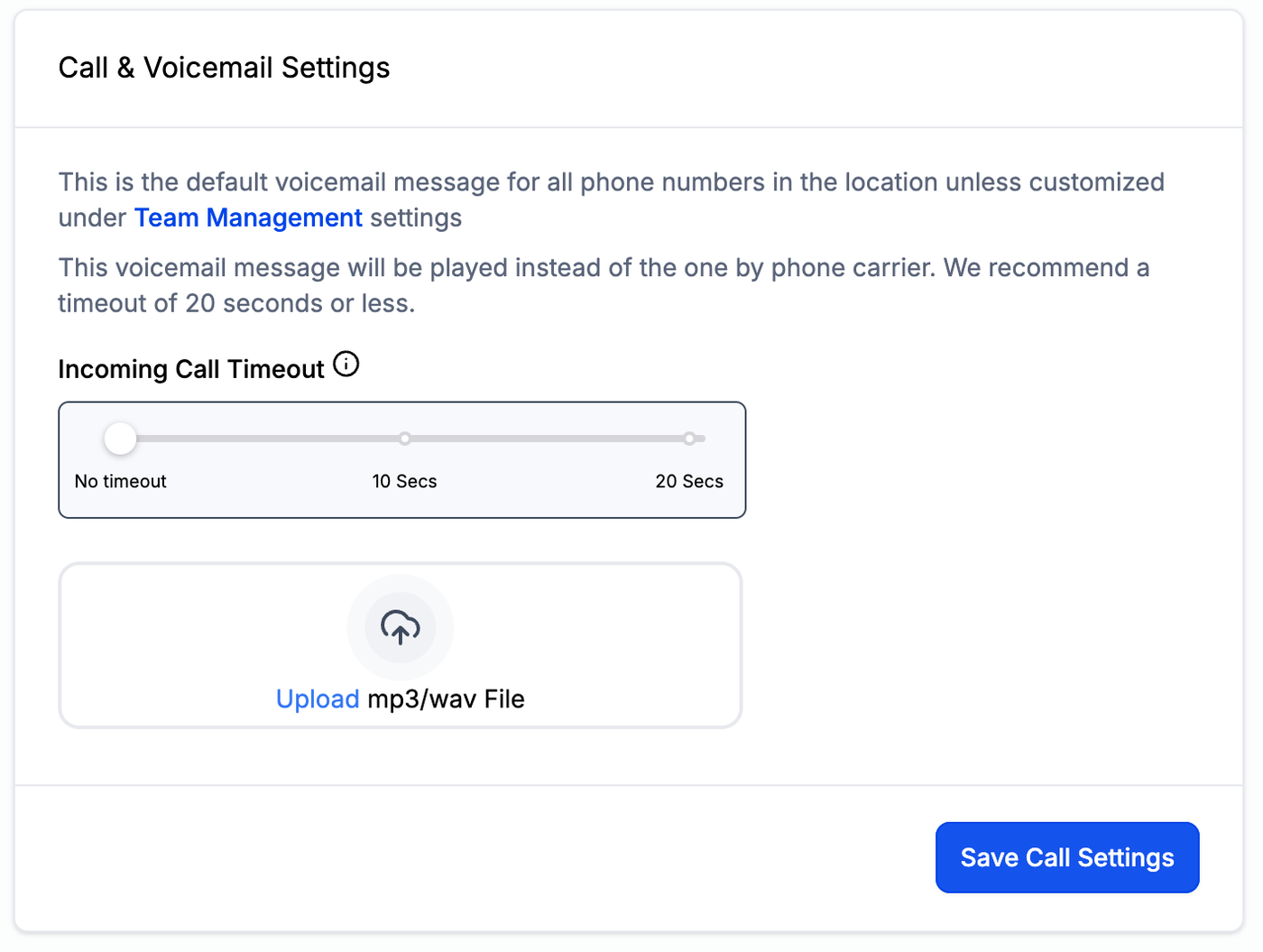This screenshot has height=952, width=1263.
Task: Click the cloud upload icon
Action: click(401, 627)
